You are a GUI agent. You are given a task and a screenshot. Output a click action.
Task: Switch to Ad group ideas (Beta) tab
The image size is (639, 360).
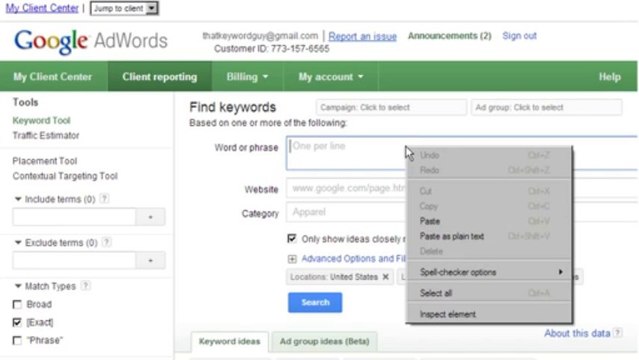coord(324,342)
